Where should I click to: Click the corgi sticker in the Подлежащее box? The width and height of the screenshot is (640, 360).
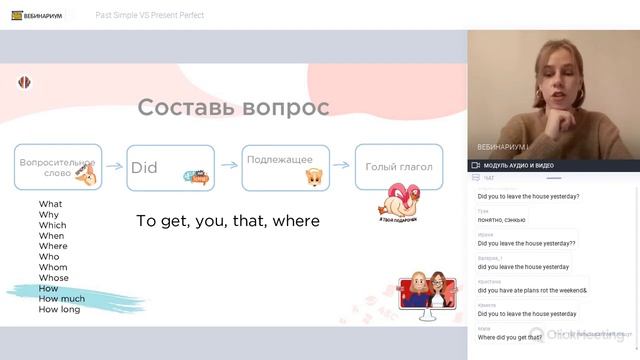[314, 178]
